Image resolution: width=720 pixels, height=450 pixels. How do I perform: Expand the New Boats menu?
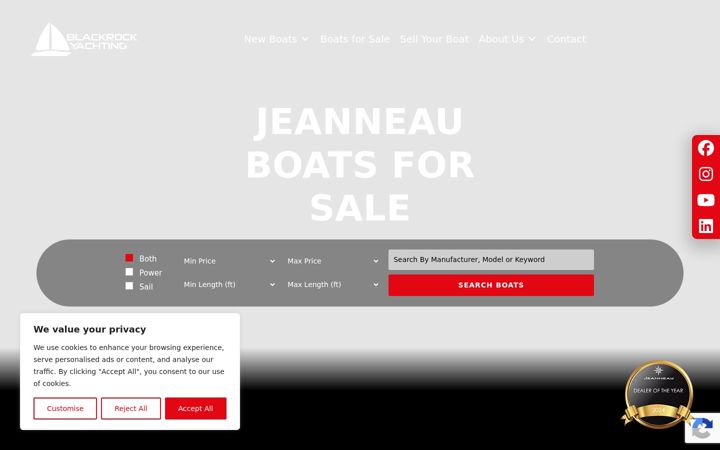[x=276, y=39]
